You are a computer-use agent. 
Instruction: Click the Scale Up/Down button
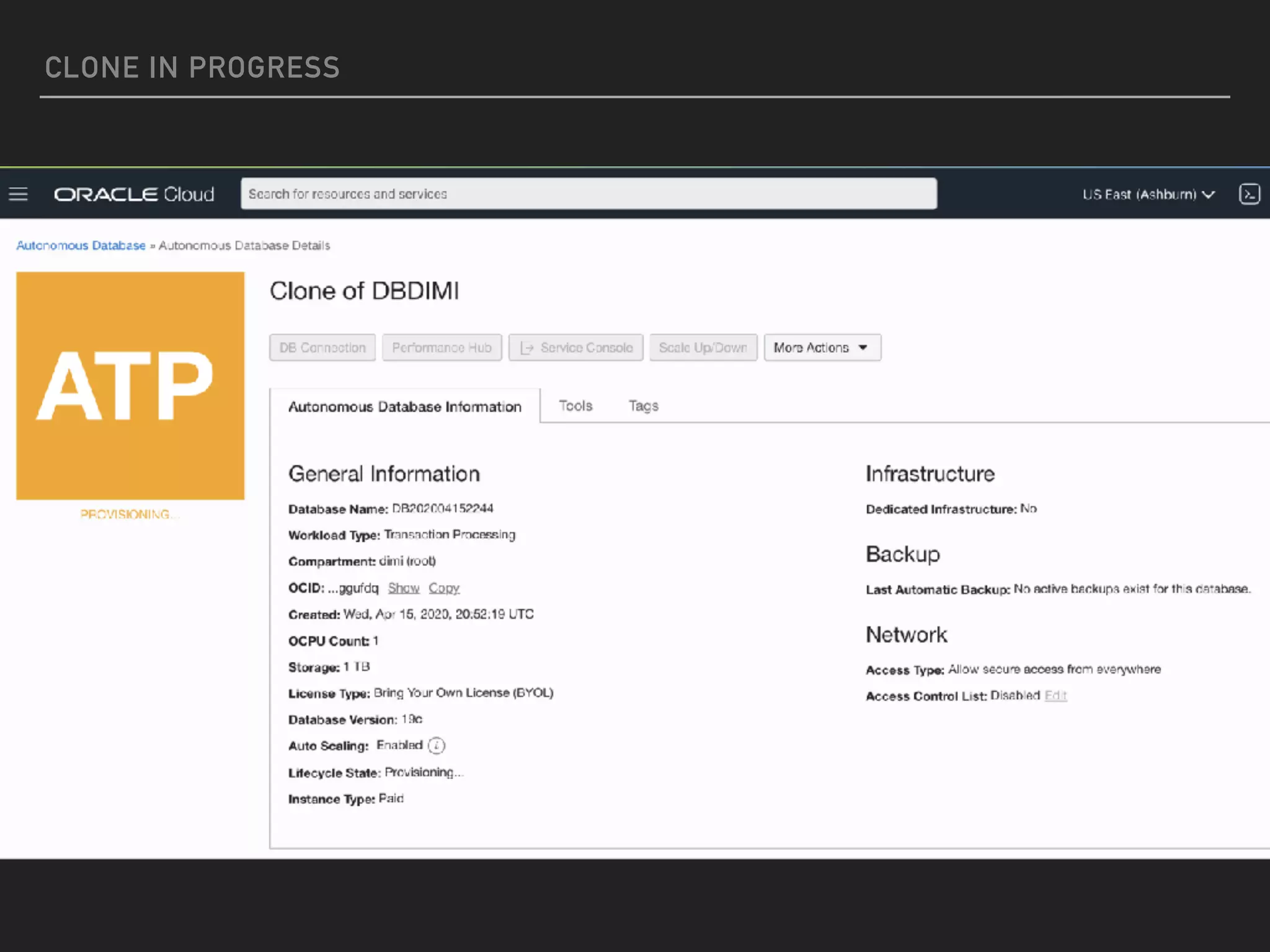coord(703,348)
